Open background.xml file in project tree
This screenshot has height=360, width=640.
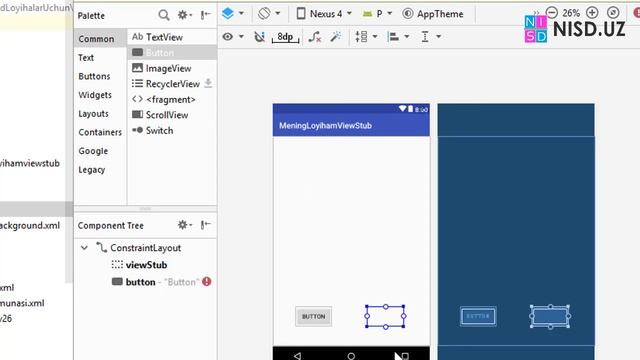pyautogui.click(x=30, y=225)
